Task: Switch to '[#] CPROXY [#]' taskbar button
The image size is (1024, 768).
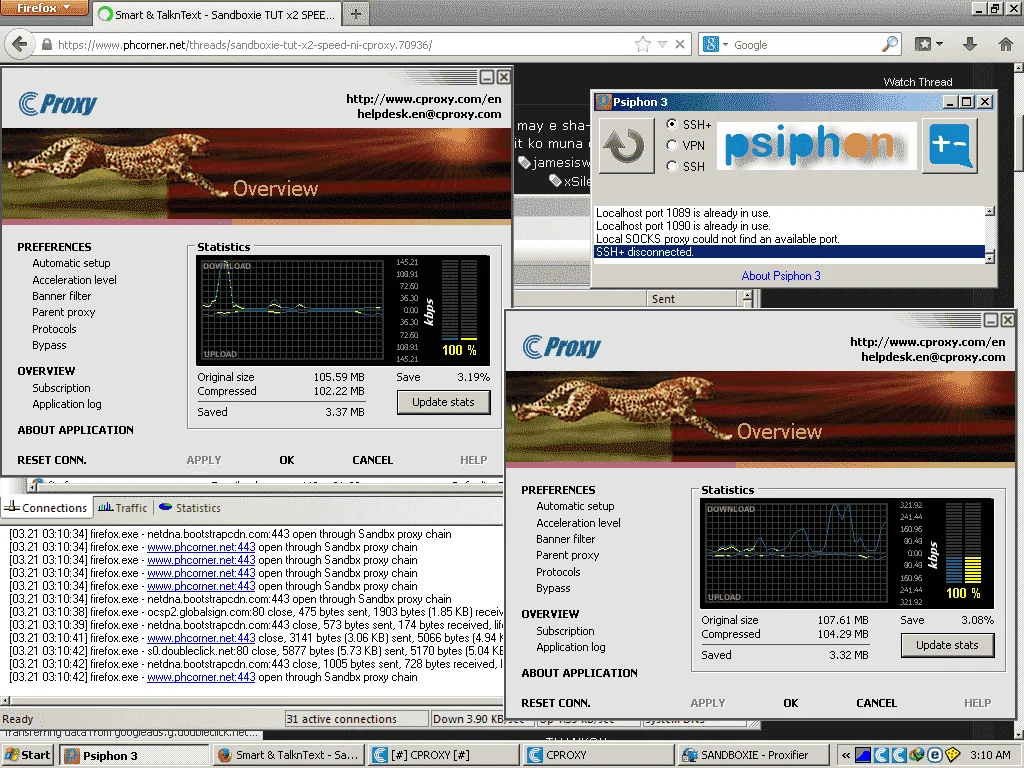Action: coord(443,755)
